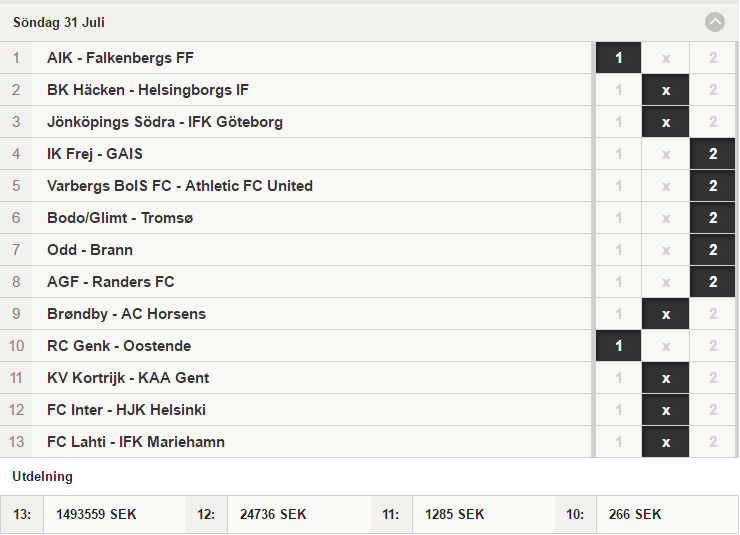
Task: Select x for Bodo/Glimt - Tromsø
Action: click(665, 218)
